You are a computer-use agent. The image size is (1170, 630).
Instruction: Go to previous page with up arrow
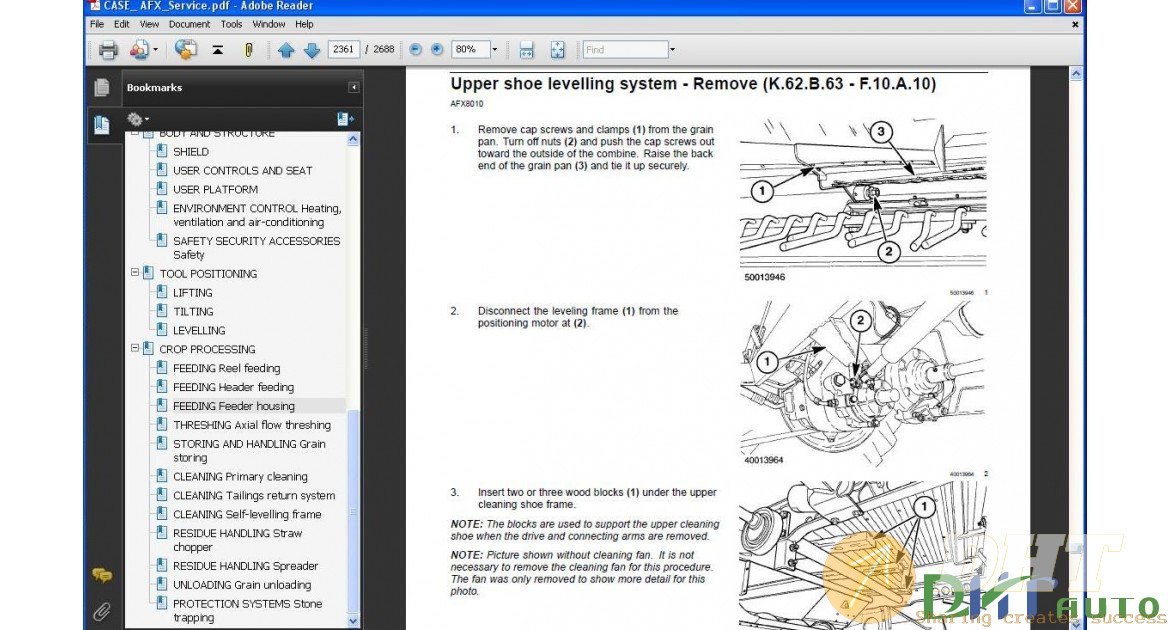pos(286,50)
